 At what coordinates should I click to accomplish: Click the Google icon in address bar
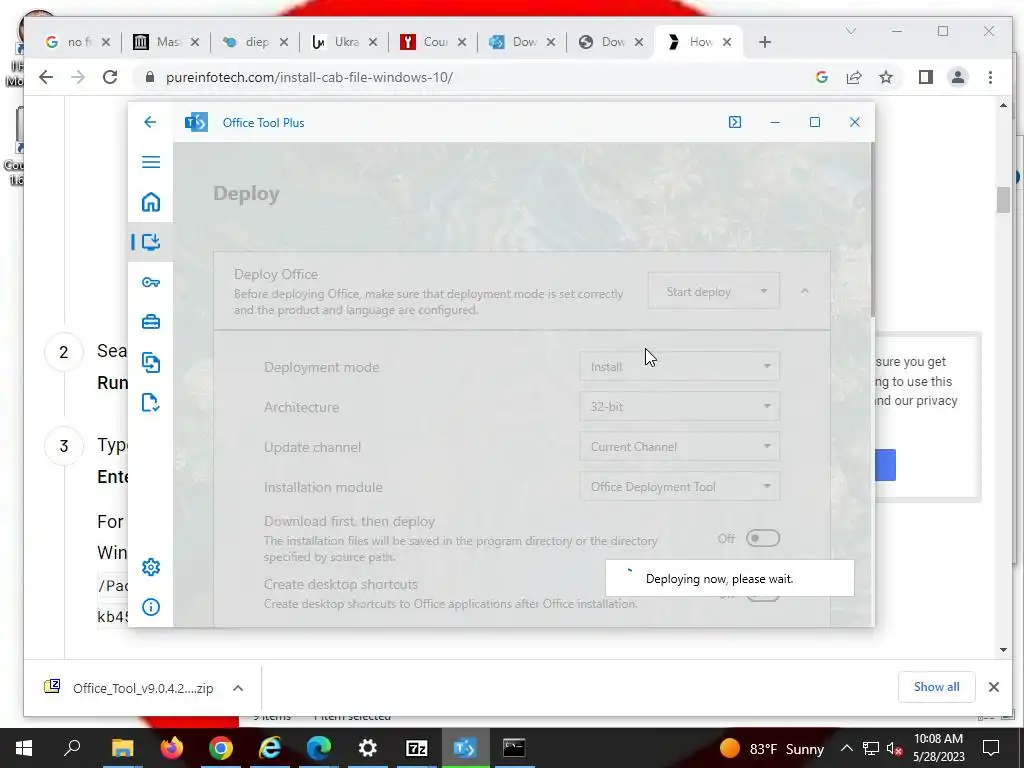(x=822, y=77)
